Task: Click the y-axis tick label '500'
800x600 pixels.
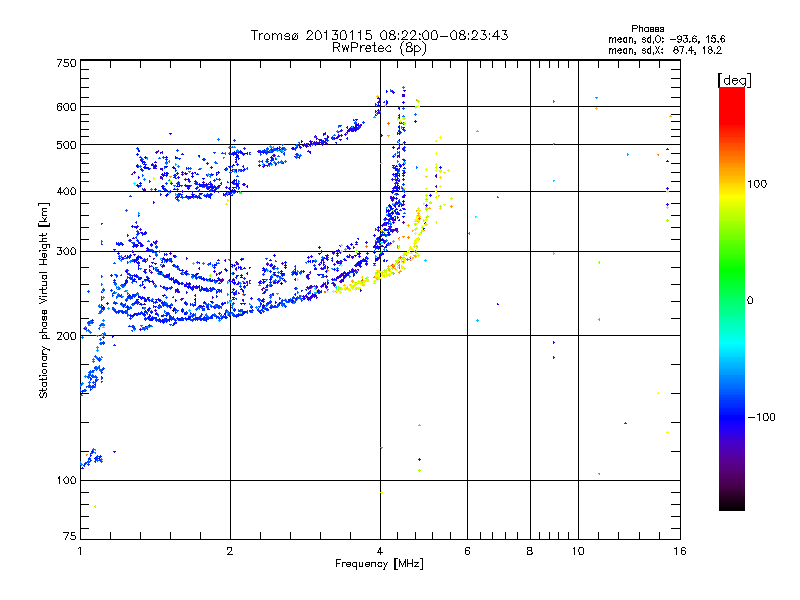Action: [x=66, y=145]
